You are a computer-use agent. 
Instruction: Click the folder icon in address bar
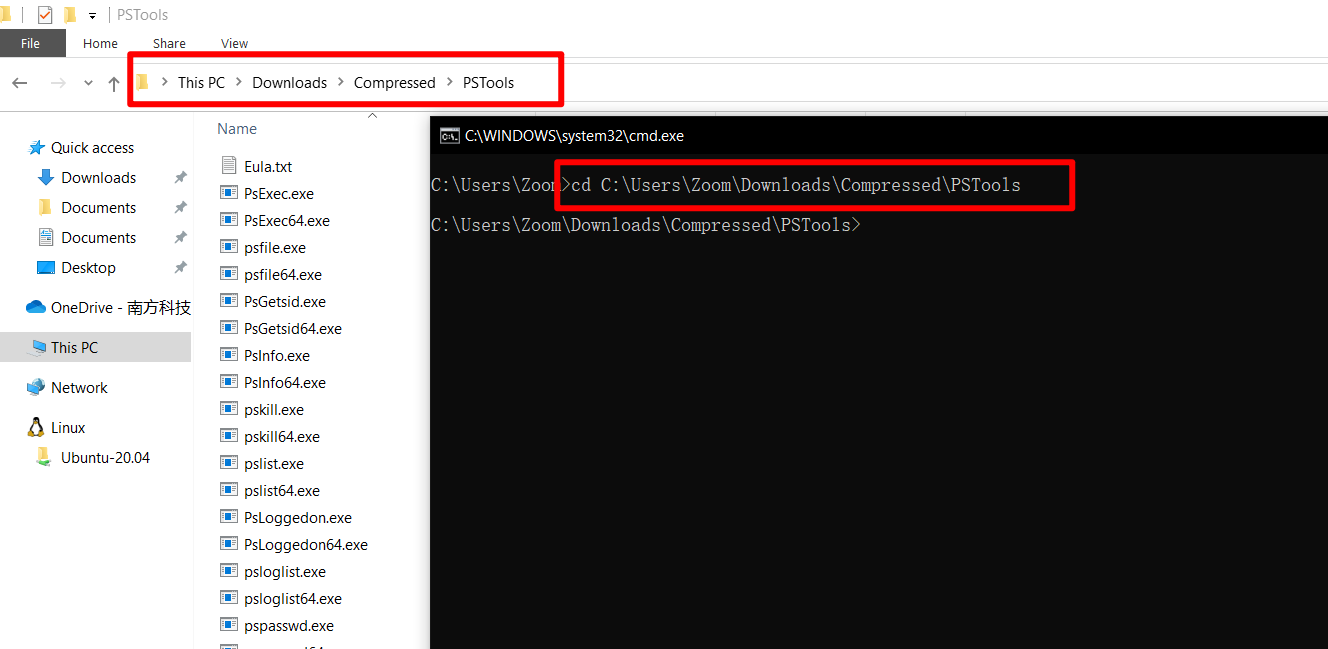(x=143, y=82)
